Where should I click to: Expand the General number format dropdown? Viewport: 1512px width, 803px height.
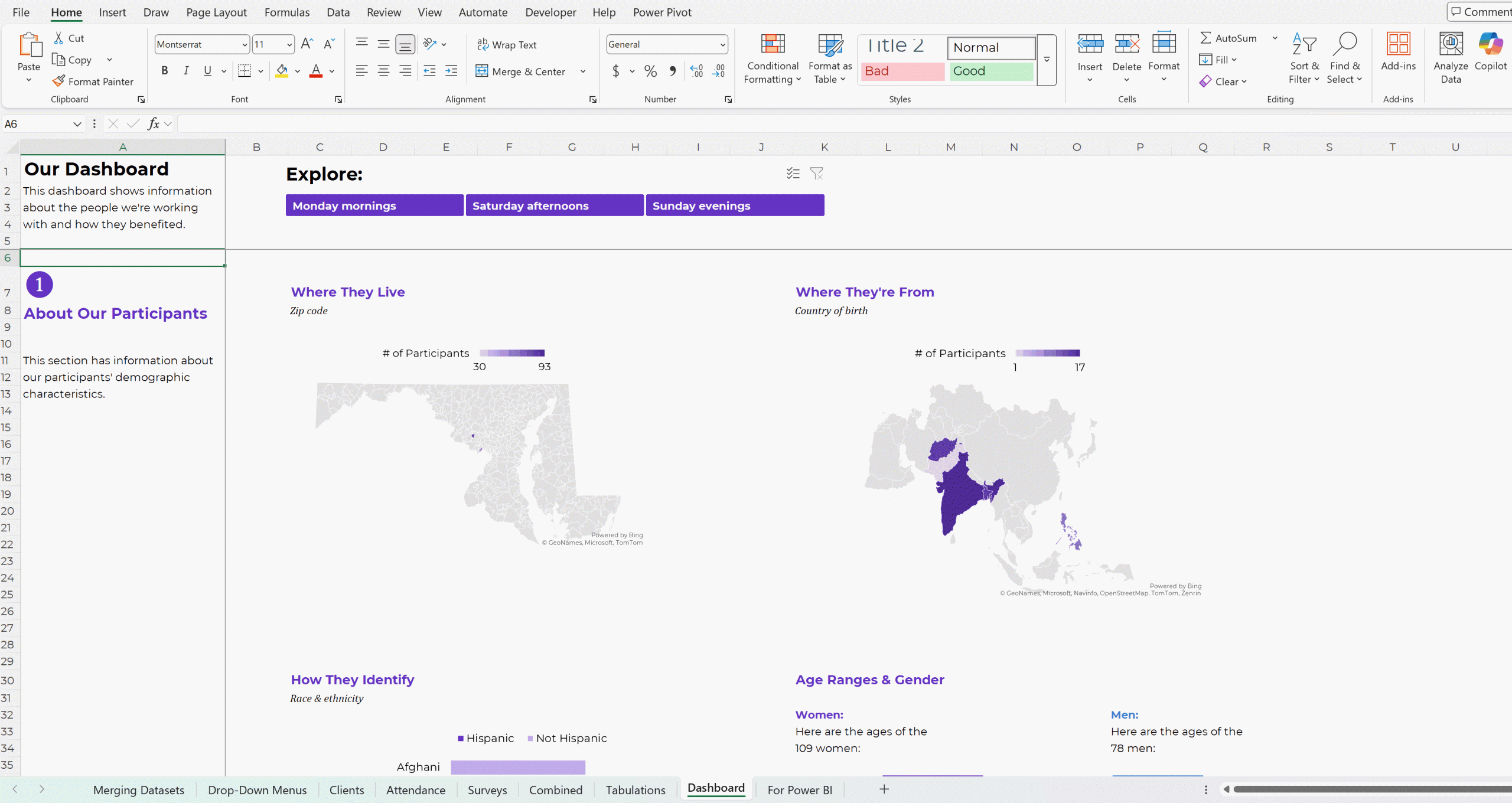(722, 45)
